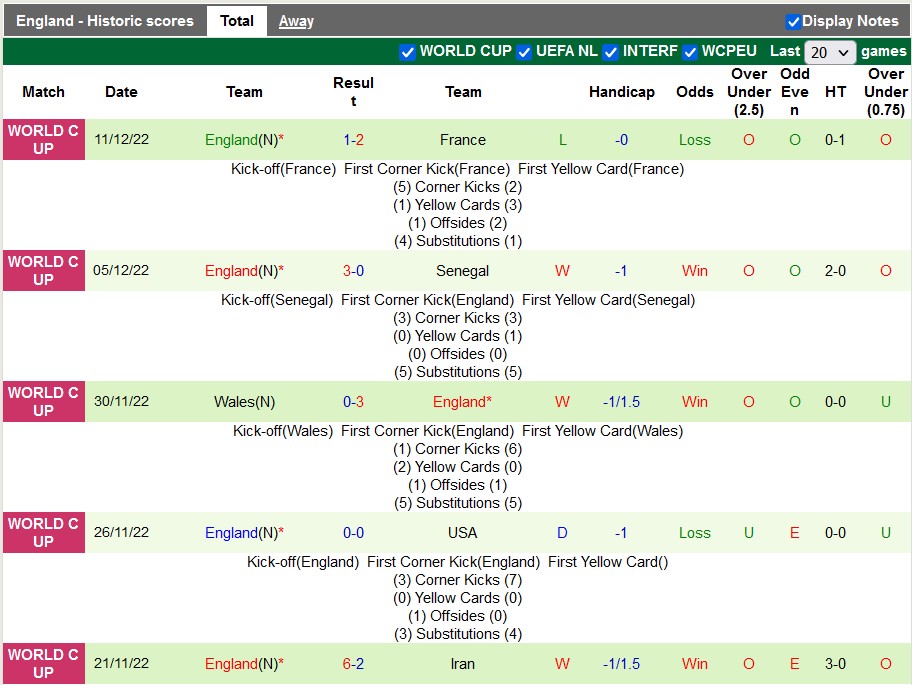Switch to the Away tab
912x685 pixels.
pyautogui.click(x=296, y=21)
